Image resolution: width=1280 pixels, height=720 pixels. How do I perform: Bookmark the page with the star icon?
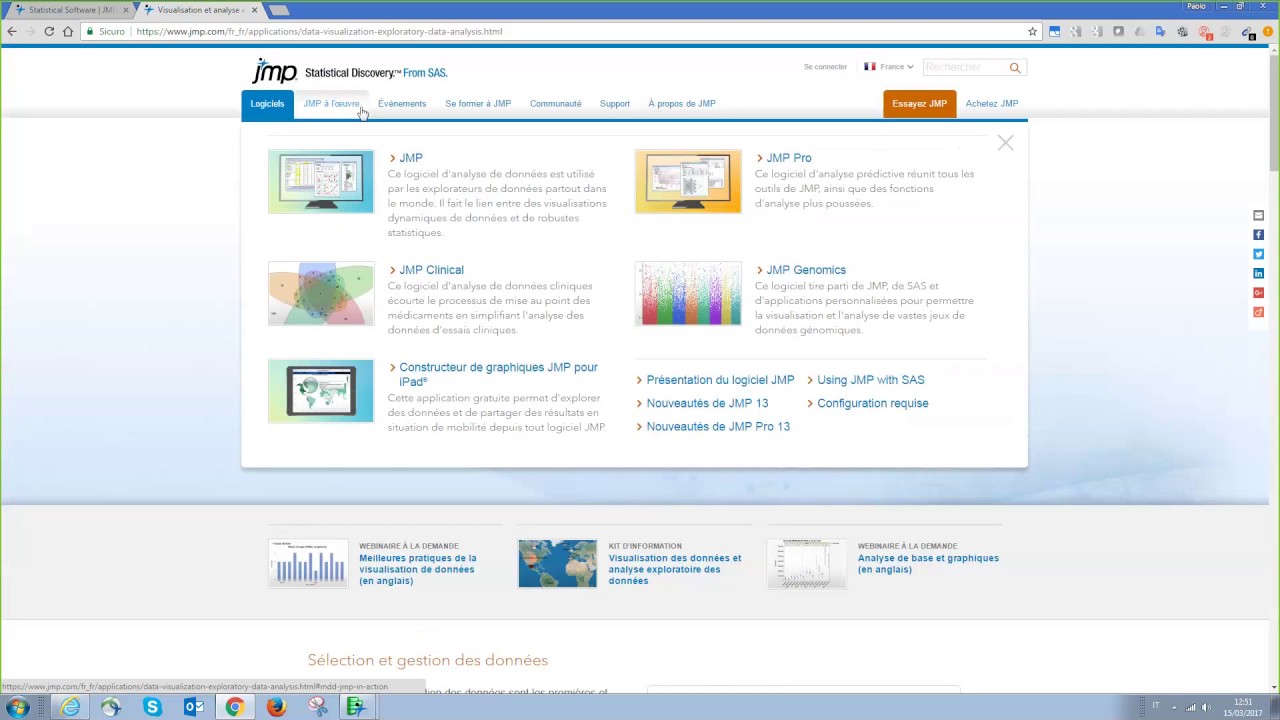click(x=1033, y=31)
